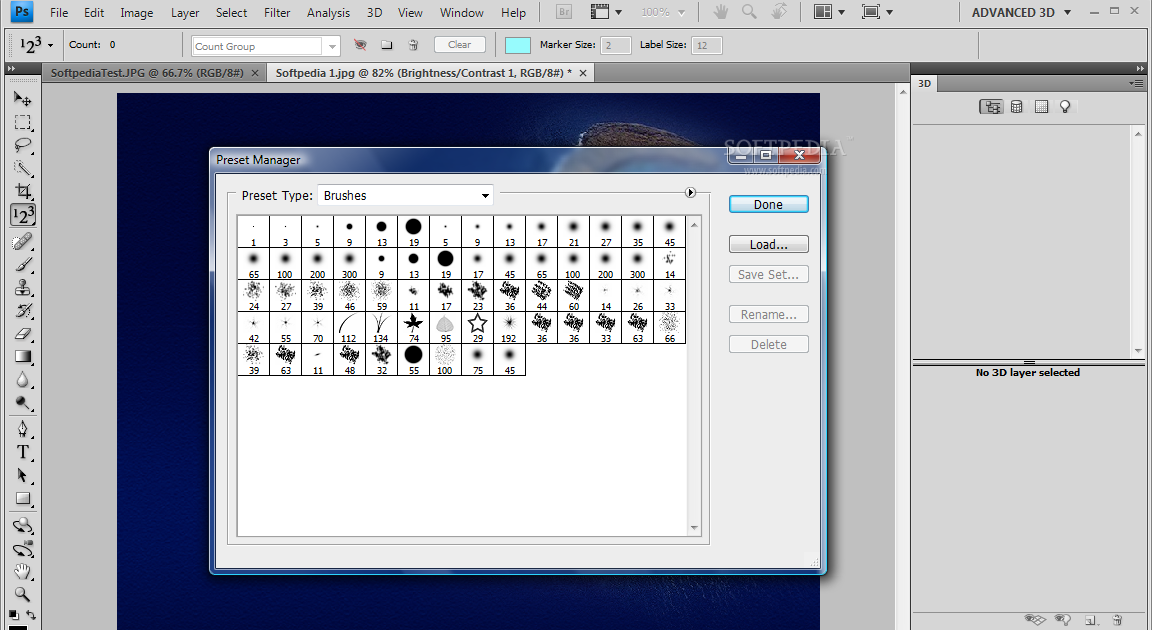Select the Magic Wand tool

23,168
